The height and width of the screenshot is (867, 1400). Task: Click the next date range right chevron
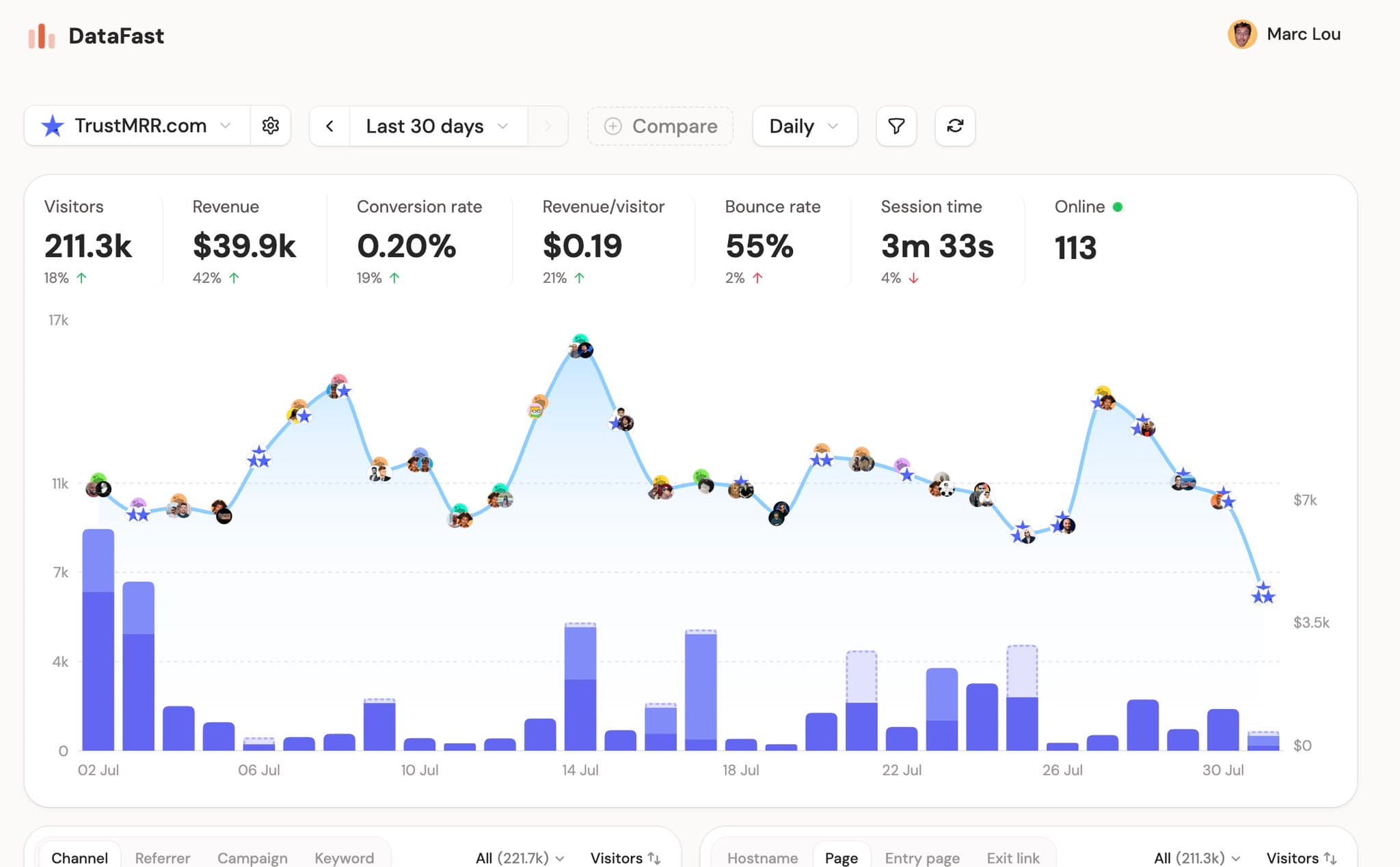coord(548,126)
